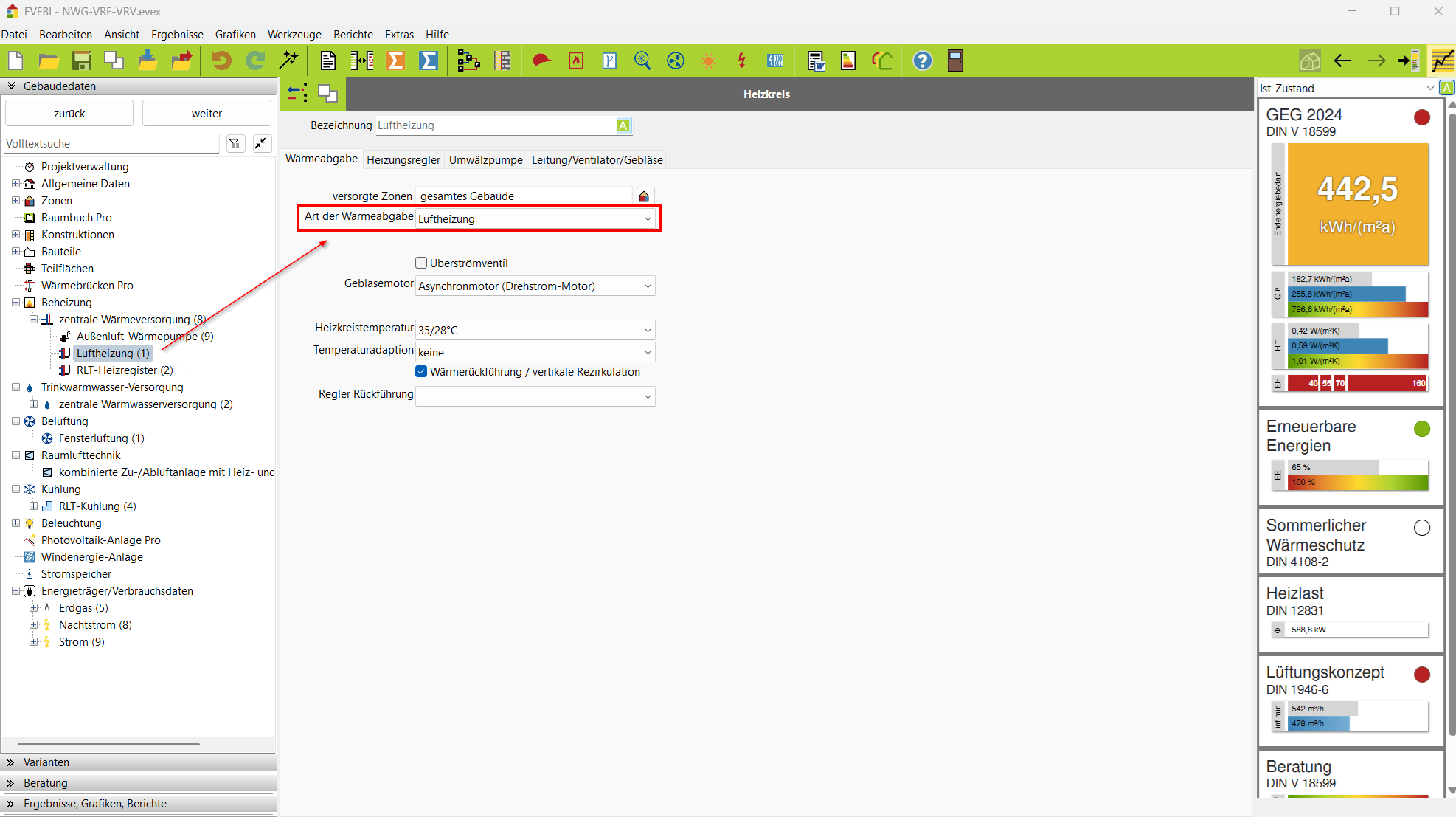Click the weiter button
Screen dimensions: 1456x817
[207, 114]
